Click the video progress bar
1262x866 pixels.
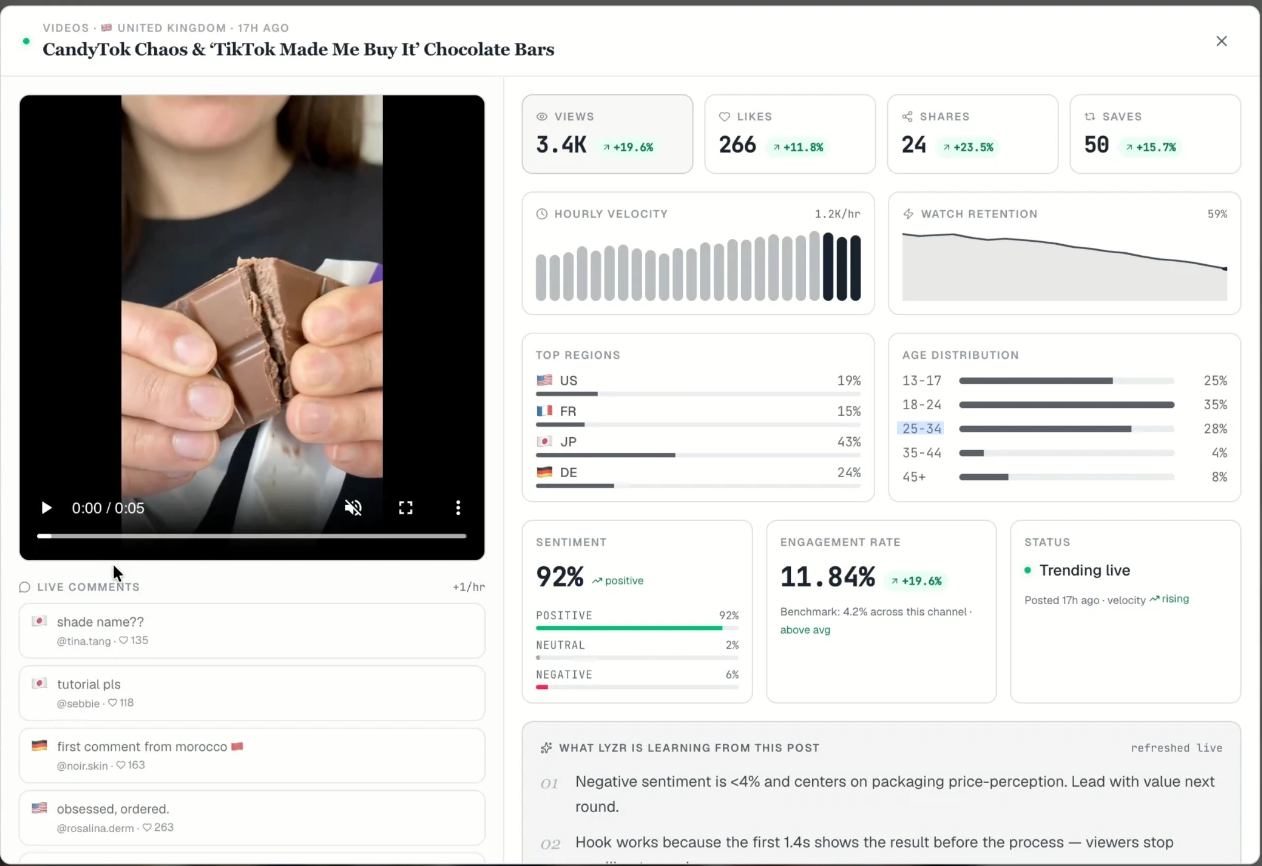click(x=252, y=536)
